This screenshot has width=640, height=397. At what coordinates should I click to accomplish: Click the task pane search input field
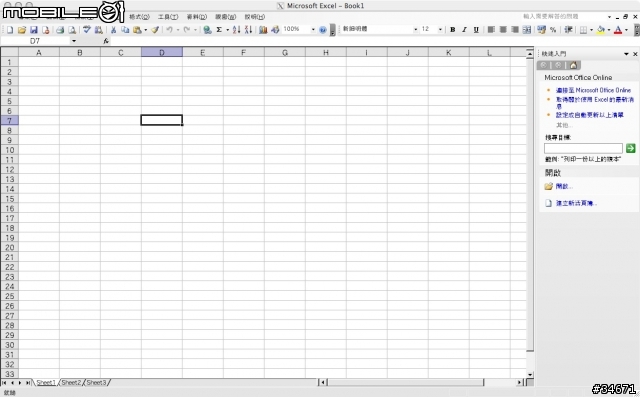coord(583,148)
